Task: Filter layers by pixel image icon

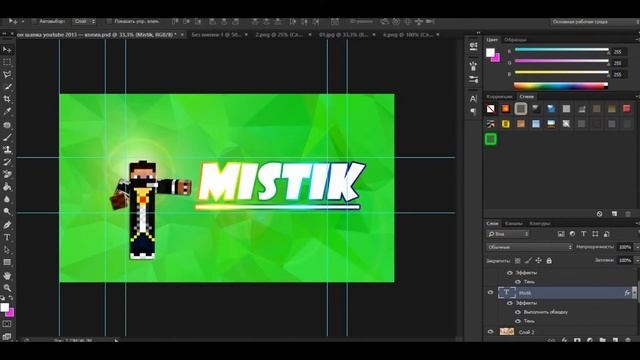Action: tap(561, 234)
